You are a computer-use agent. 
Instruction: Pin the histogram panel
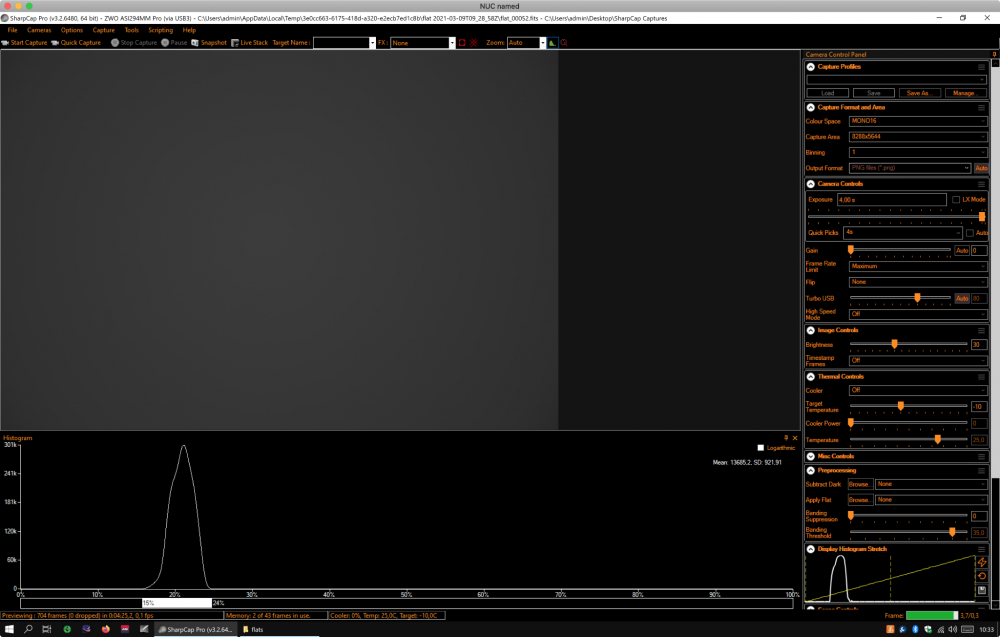point(786,438)
